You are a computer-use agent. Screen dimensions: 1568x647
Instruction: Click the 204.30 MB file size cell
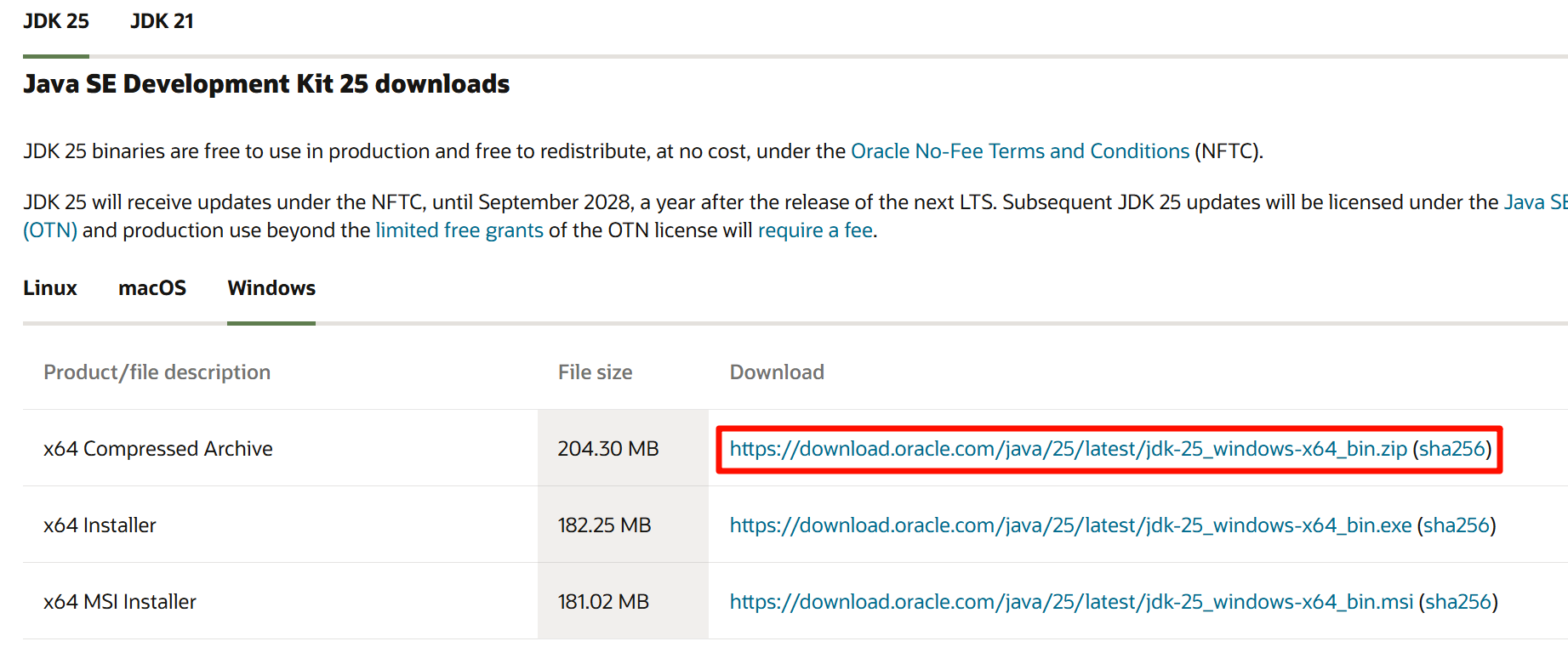click(x=608, y=449)
